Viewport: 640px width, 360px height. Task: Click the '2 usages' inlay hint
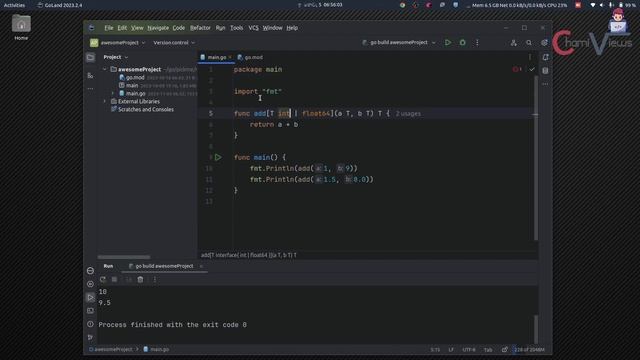point(408,113)
